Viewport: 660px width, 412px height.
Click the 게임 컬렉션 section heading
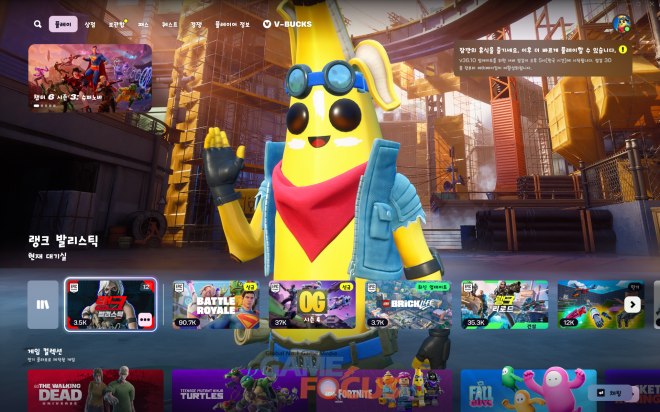pyautogui.click(x=45, y=351)
